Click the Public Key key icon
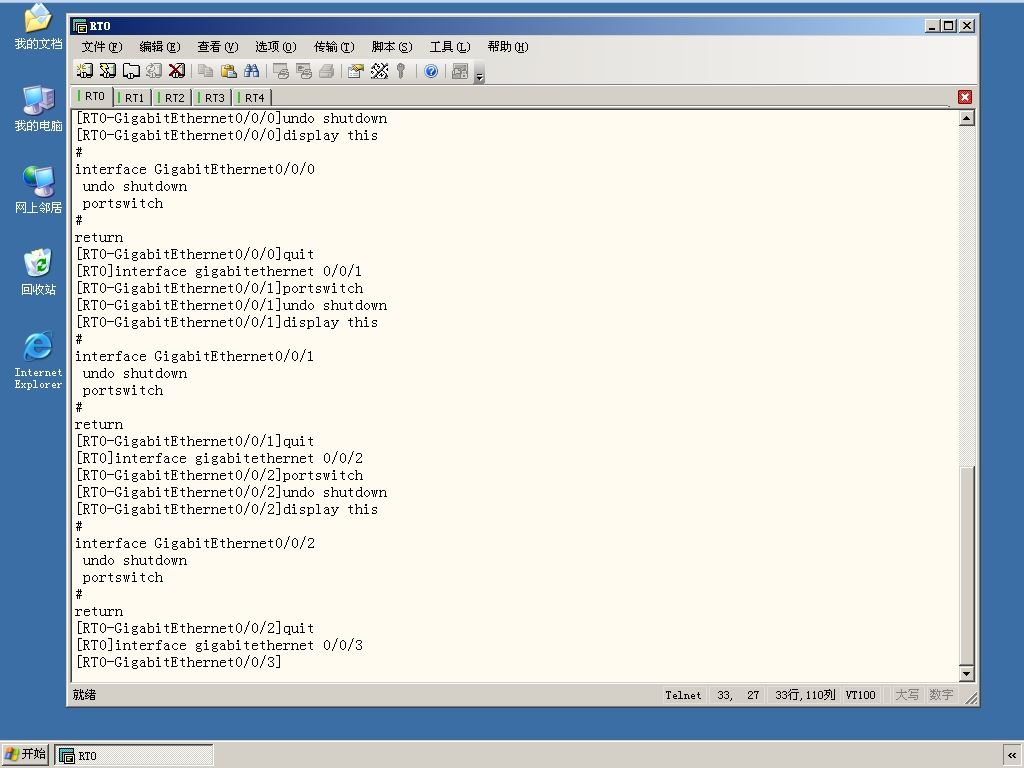 401,71
